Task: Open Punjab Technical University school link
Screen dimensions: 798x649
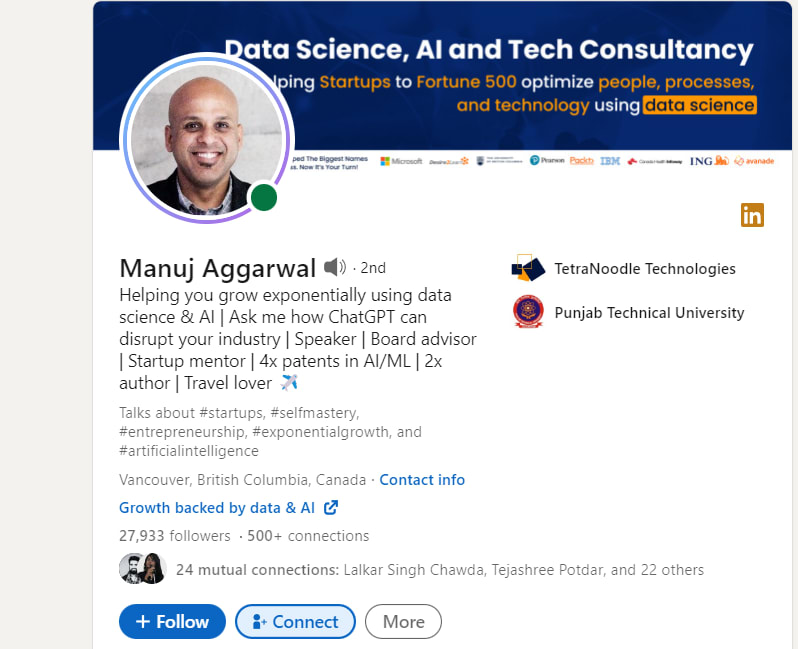Action: [649, 313]
